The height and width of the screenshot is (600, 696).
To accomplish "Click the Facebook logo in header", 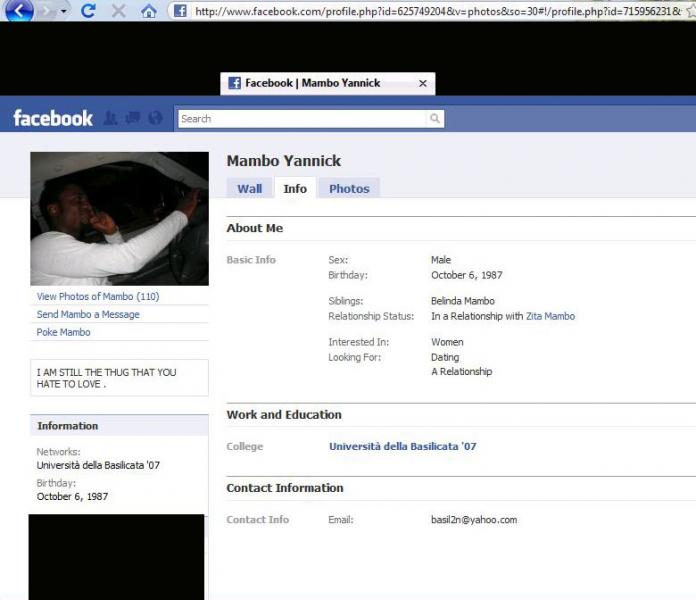I will pyautogui.click(x=52, y=118).
